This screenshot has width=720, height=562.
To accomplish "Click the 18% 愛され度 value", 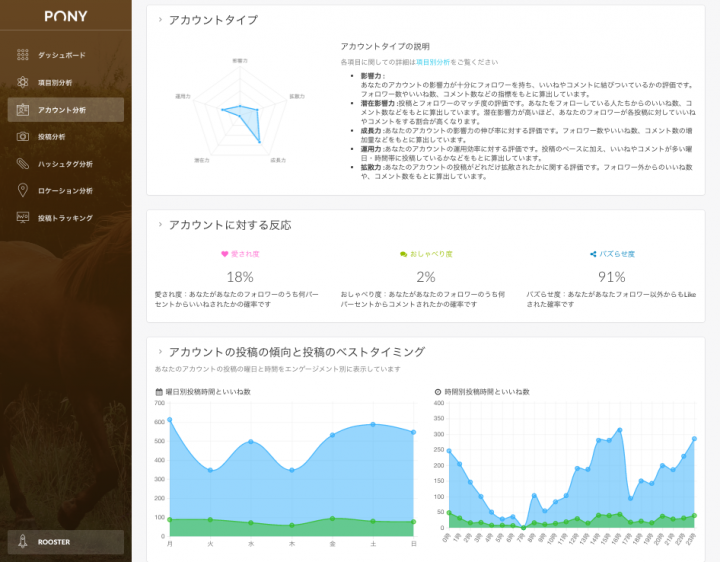I will pyautogui.click(x=240, y=277).
